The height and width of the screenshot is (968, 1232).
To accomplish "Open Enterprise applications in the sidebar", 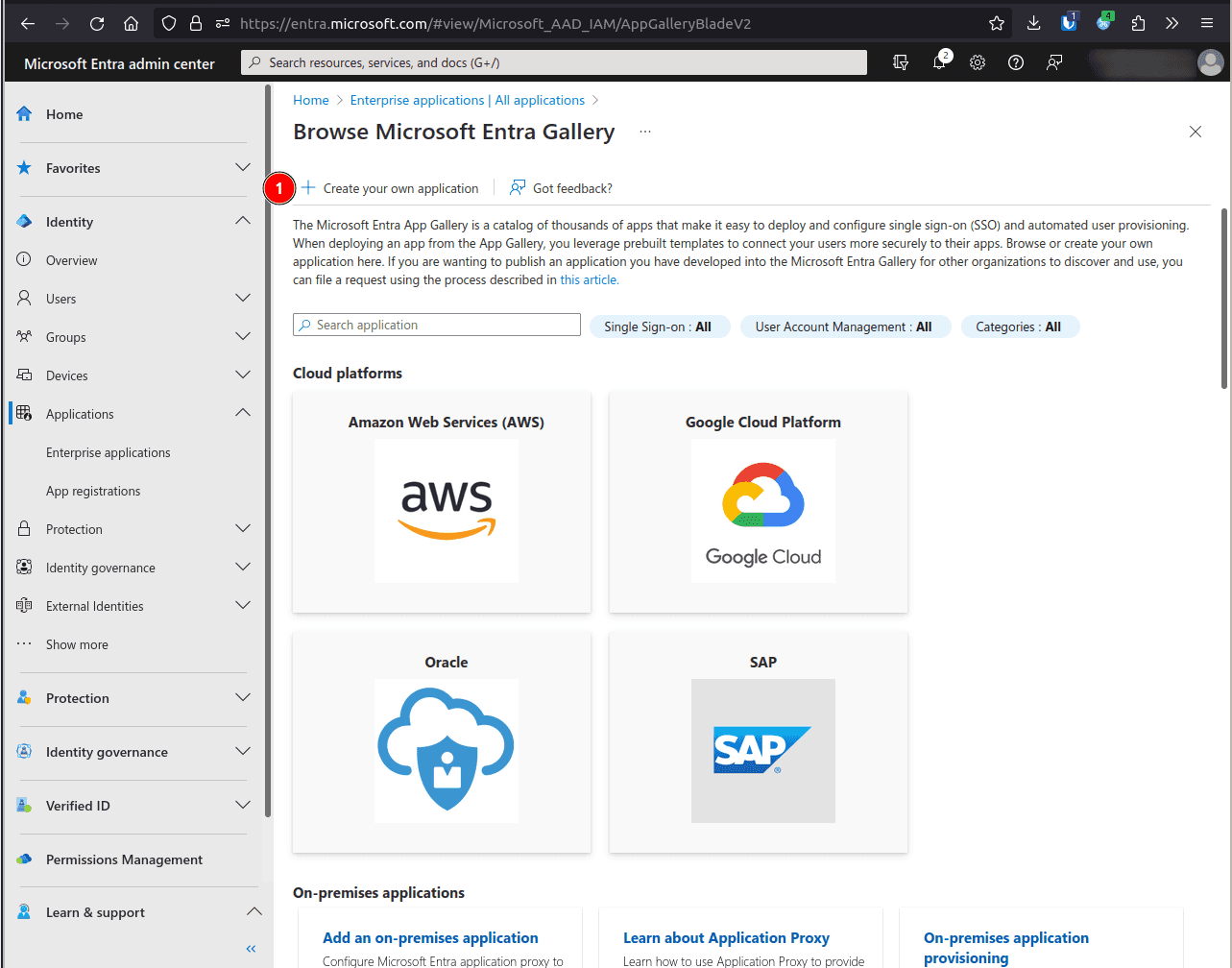I will (x=109, y=452).
